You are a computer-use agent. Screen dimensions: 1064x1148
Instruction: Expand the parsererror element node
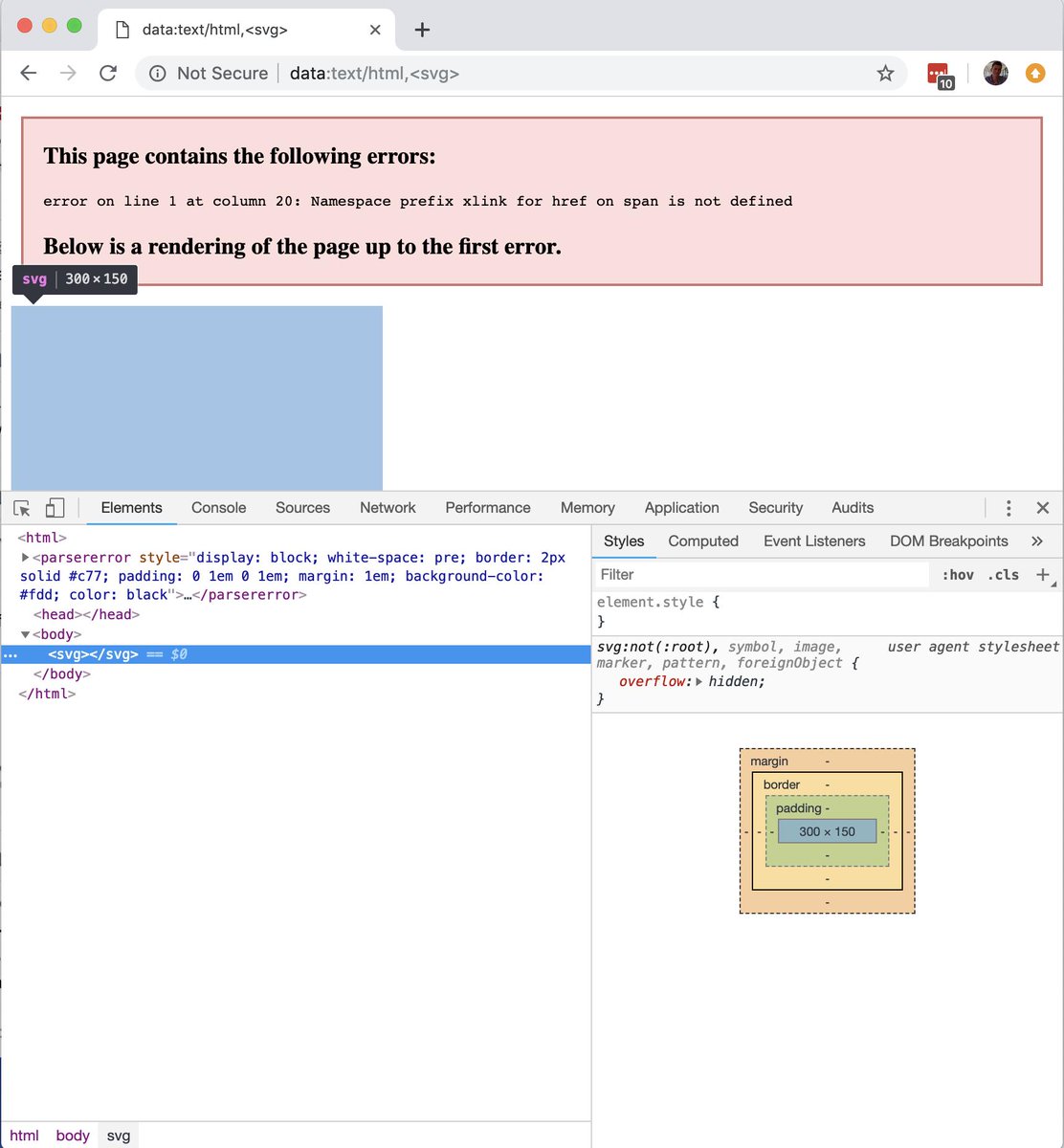(25, 557)
